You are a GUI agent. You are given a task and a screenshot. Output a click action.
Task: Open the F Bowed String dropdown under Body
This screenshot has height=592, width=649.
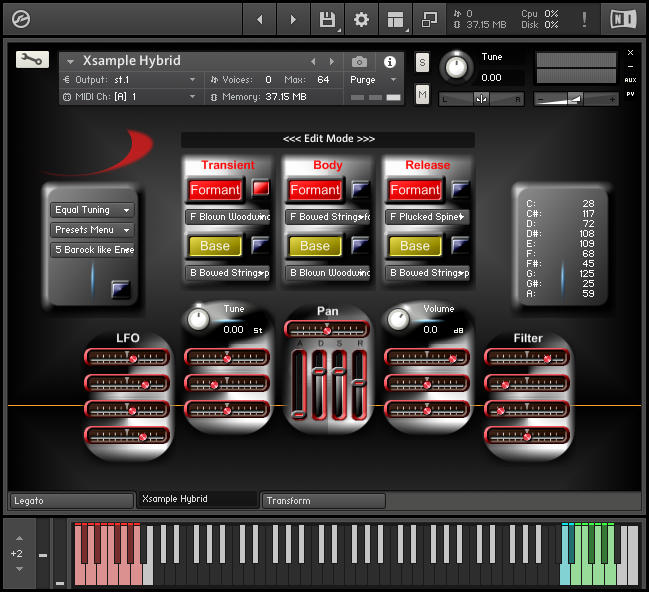pyautogui.click(x=328, y=217)
